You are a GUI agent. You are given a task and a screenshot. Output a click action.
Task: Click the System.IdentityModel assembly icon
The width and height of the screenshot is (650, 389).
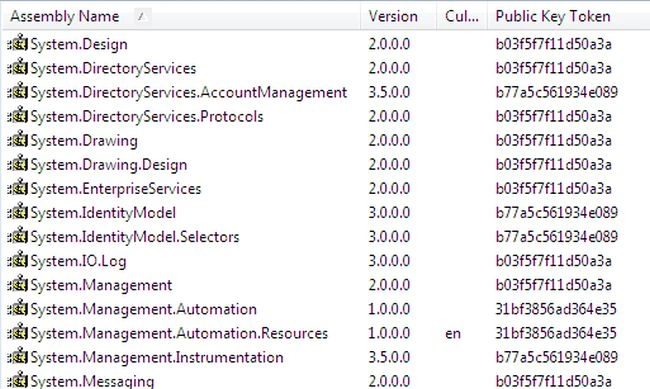click(18, 212)
